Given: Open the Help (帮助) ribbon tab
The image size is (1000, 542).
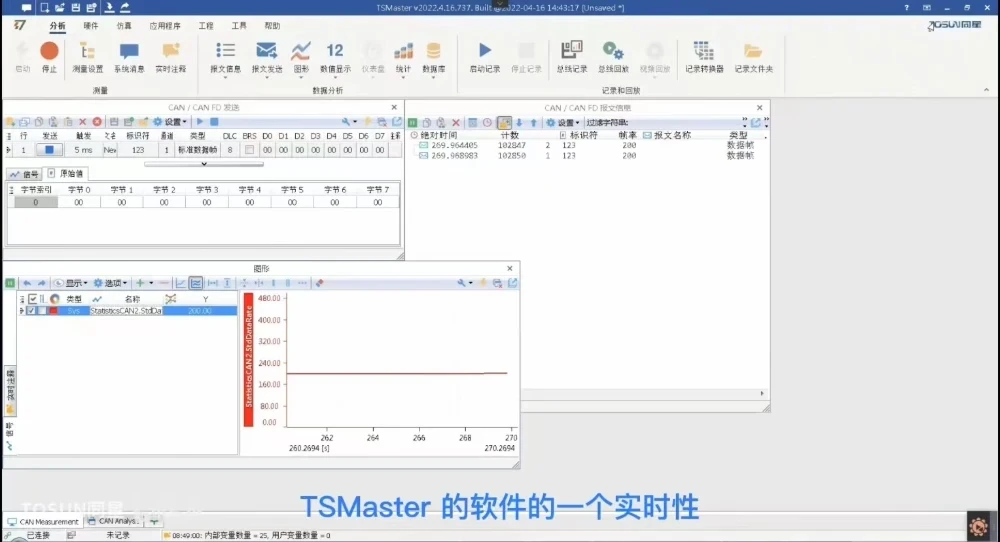Looking at the screenshot, I should pyautogui.click(x=272, y=26).
